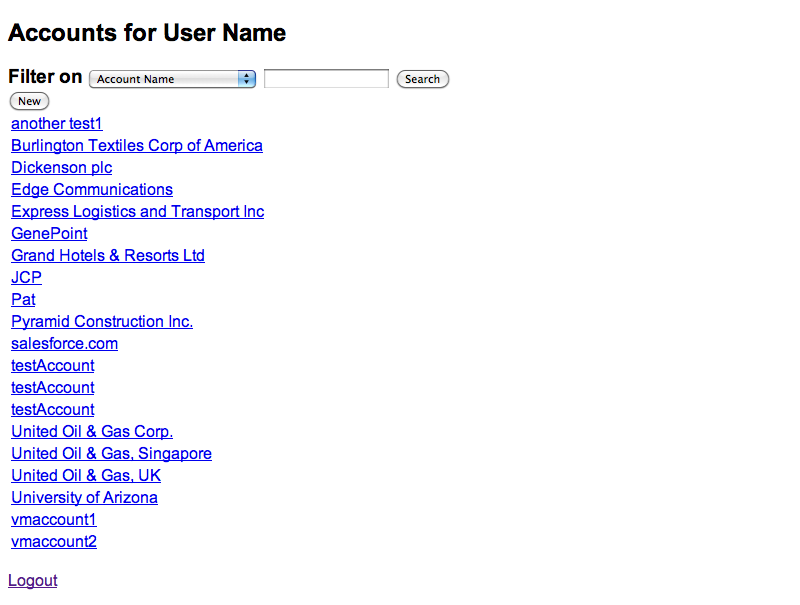Open the Edge Communications account

[x=92, y=189]
